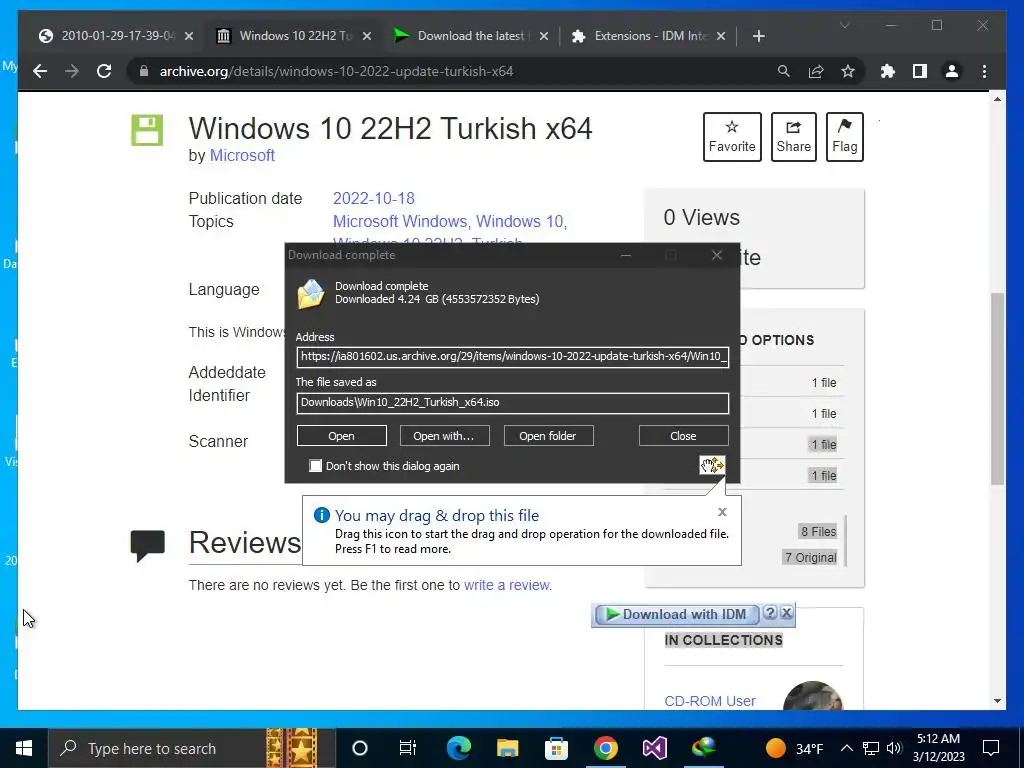
Task: Open the volume control in system tray
Action: [x=895, y=748]
